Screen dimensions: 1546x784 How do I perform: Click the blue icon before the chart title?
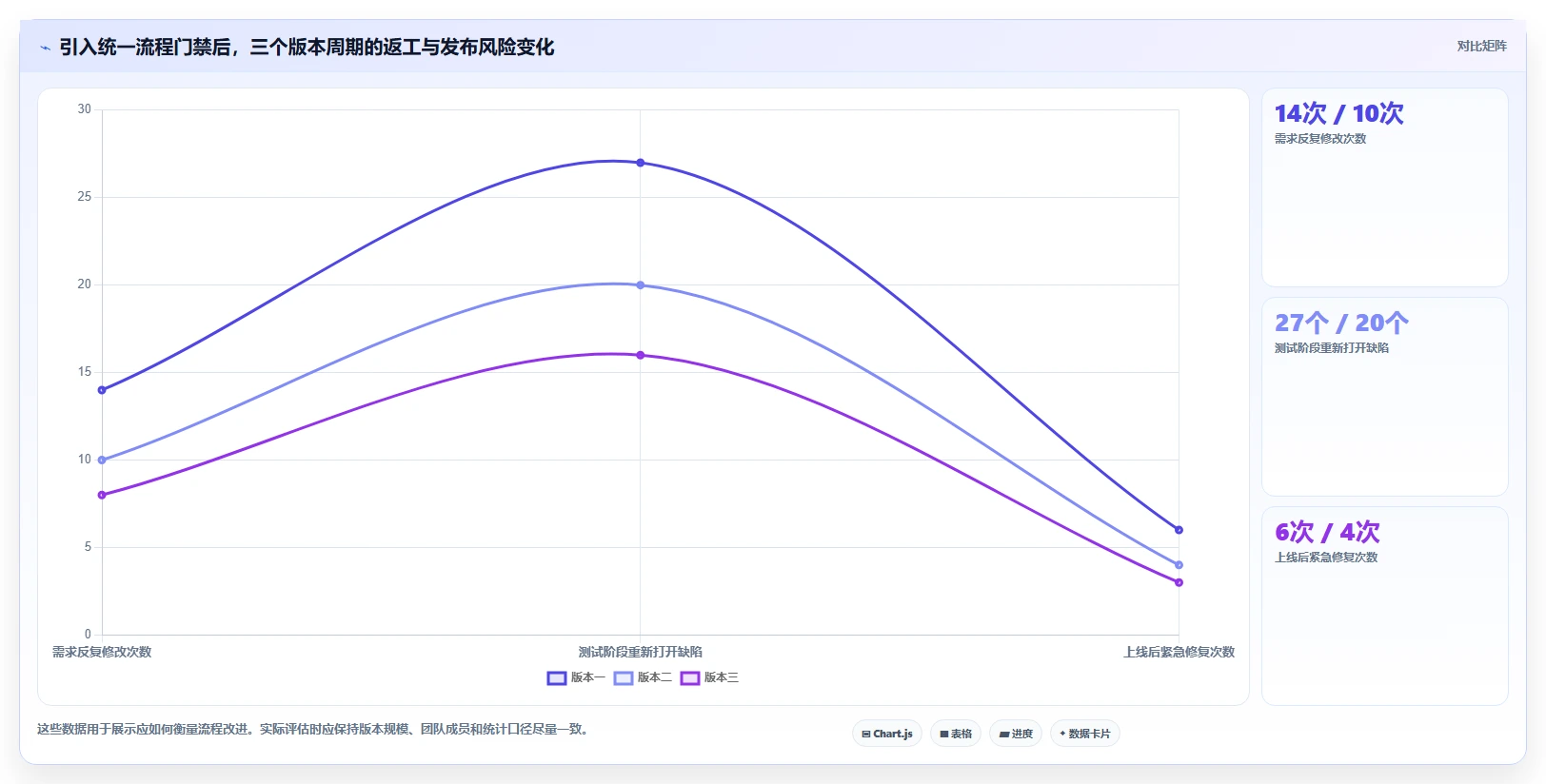coord(45,48)
